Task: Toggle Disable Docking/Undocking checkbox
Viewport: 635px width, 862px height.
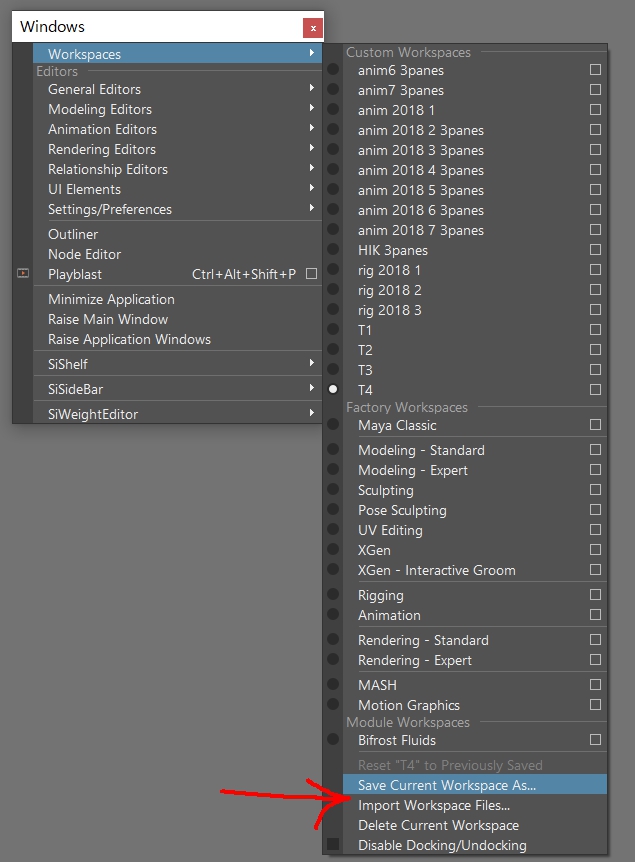Action: 333,844
